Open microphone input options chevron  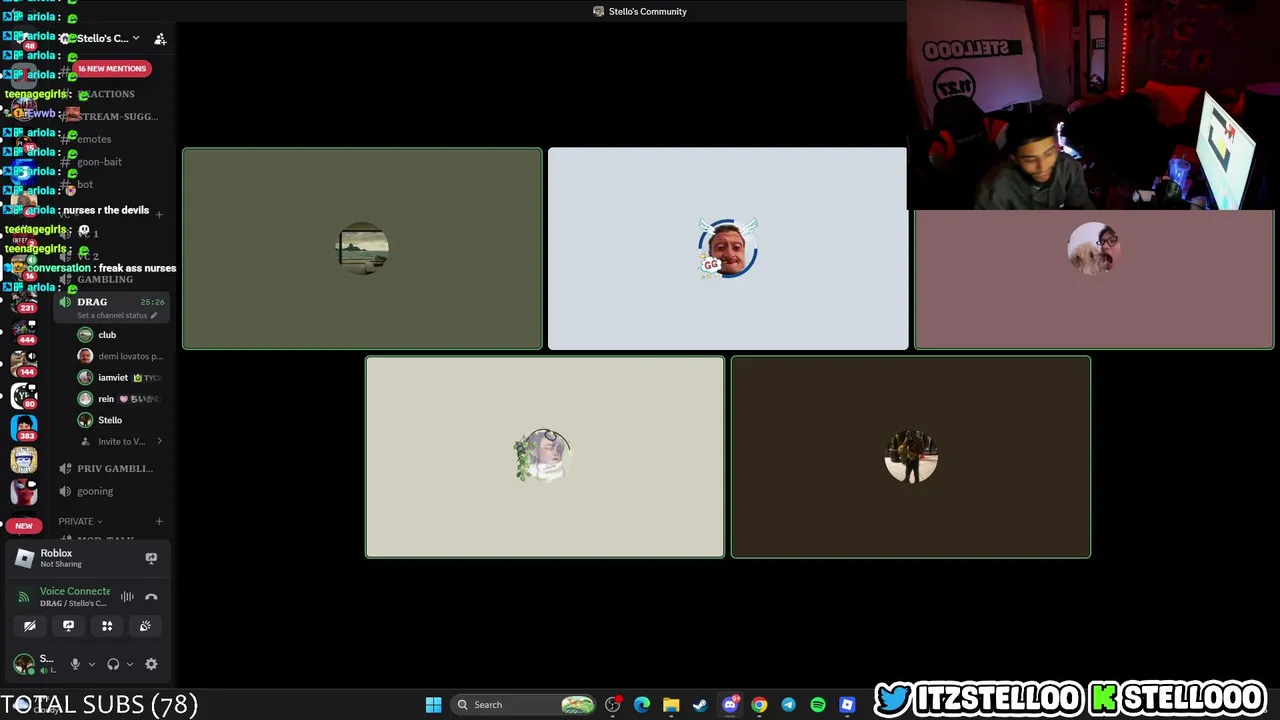tap(91, 664)
